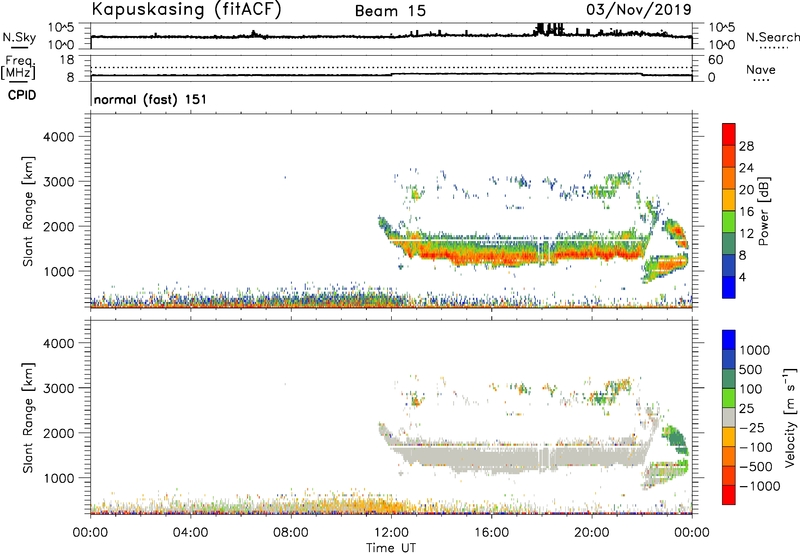Click the N.Search legend label

point(772,37)
